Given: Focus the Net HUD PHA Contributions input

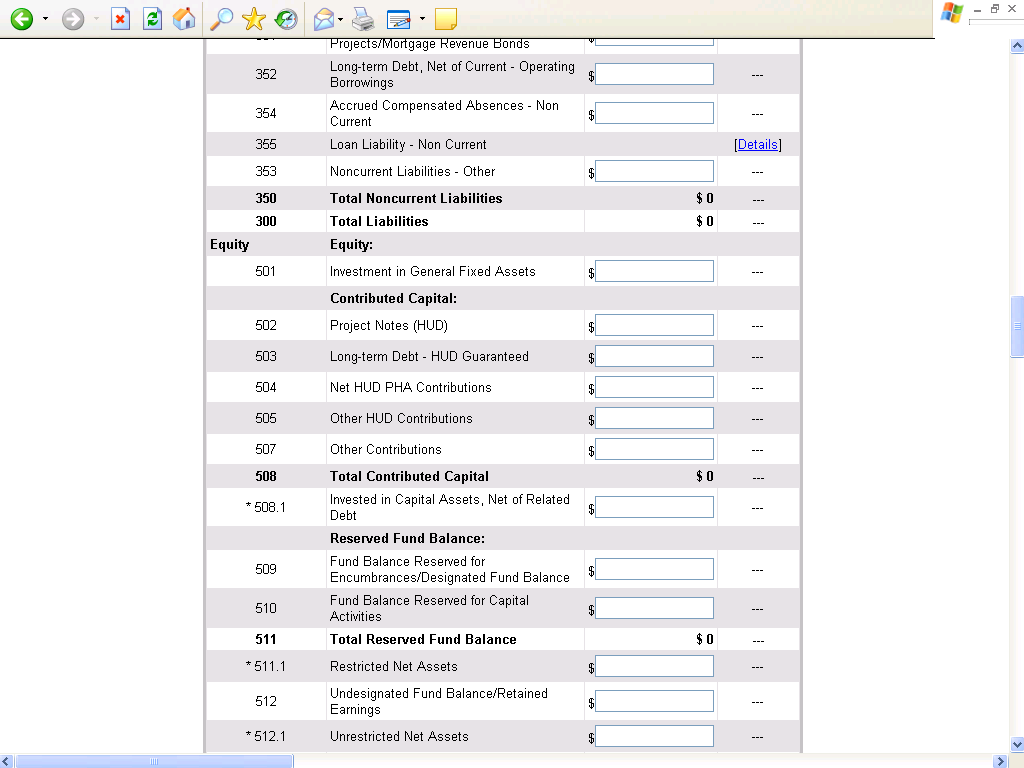Looking at the screenshot, I should tap(654, 388).
